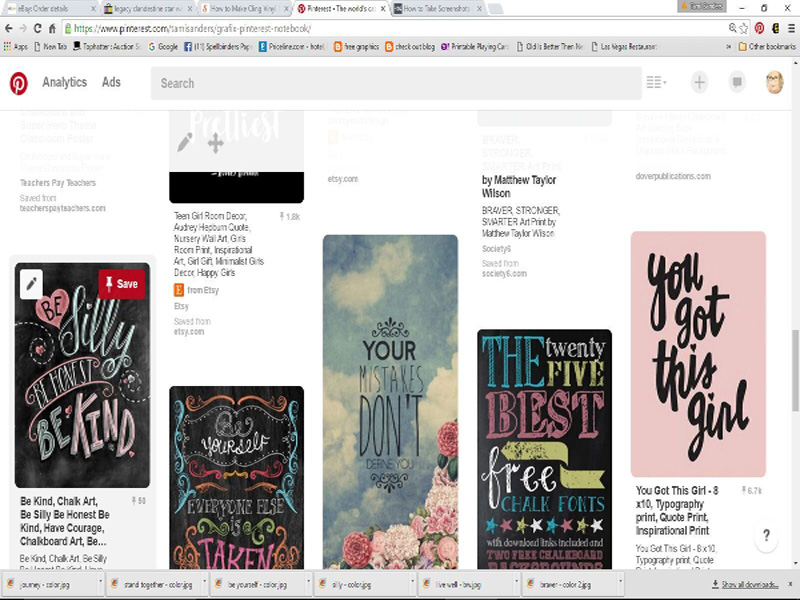Open the Google bookmark
Screen dimensions: 800x600
tap(163, 46)
